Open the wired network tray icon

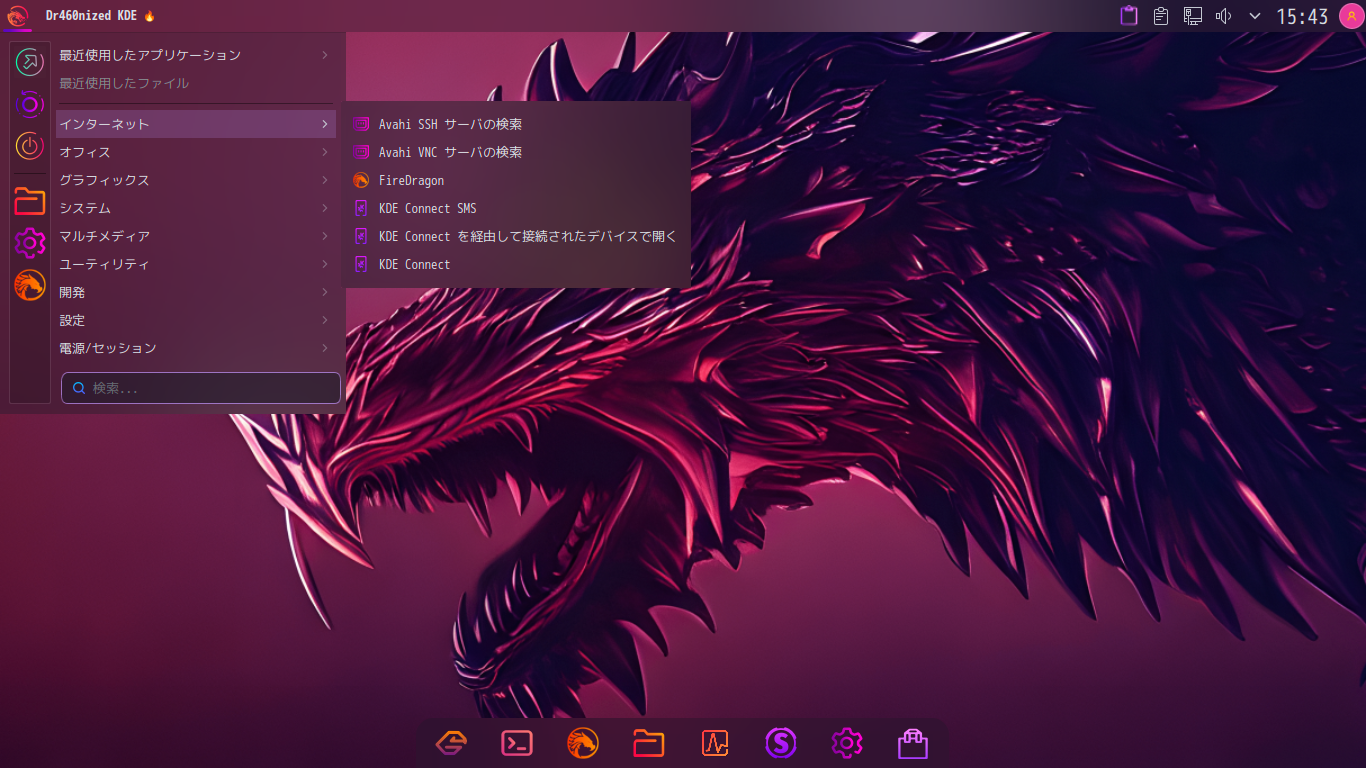click(x=1192, y=16)
